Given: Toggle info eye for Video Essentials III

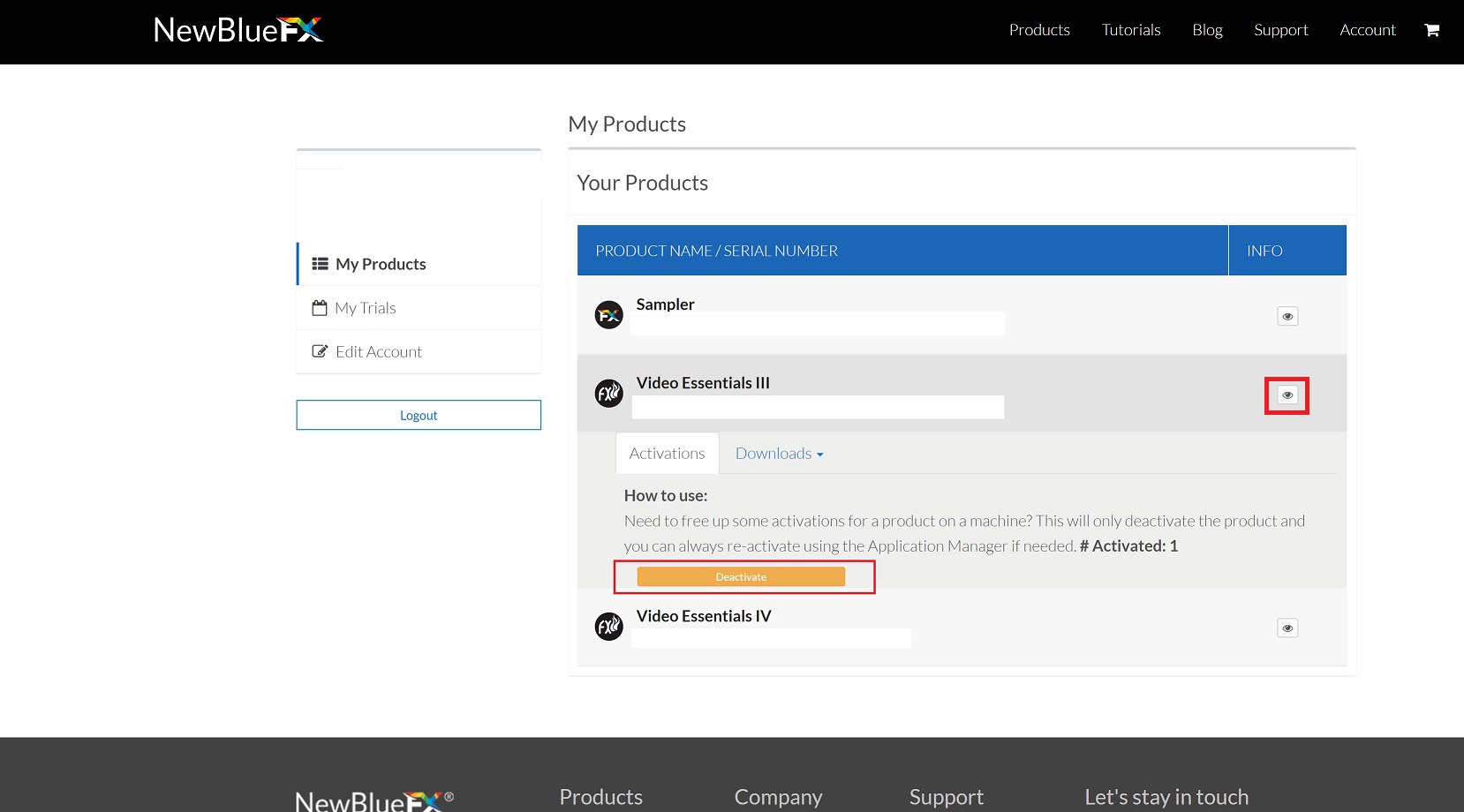Looking at the screenshot, I should (1287, 395).
